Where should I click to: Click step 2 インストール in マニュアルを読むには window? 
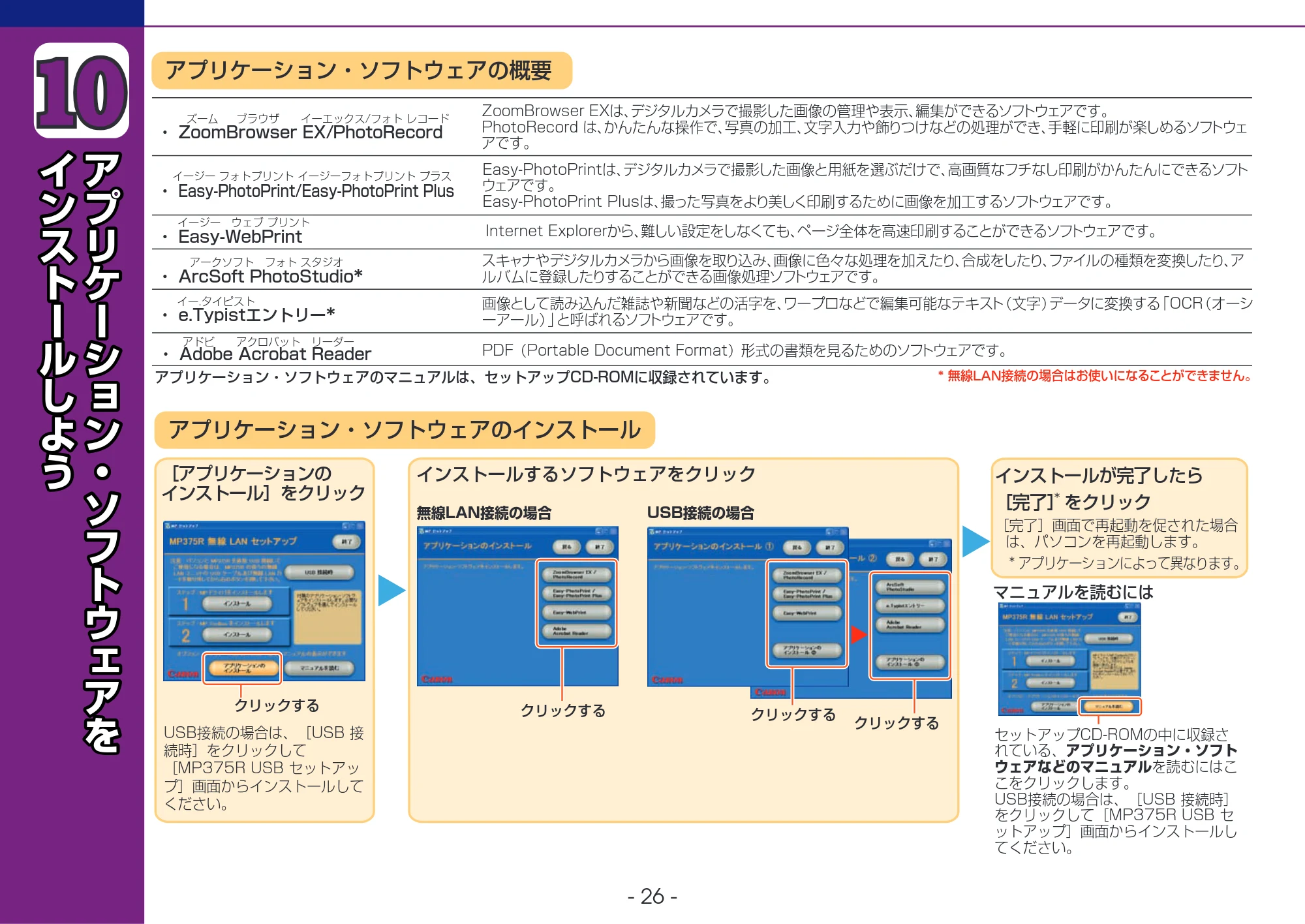click(1050, 683)
